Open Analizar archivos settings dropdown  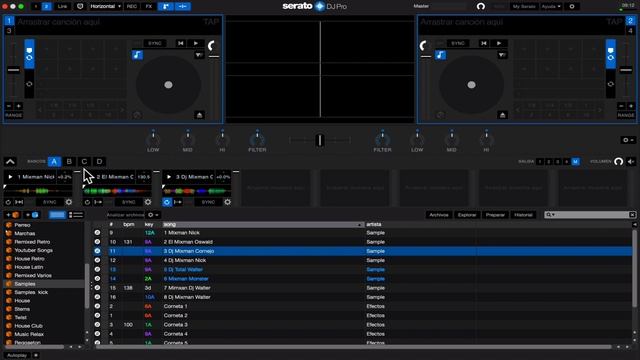(153, 215)
